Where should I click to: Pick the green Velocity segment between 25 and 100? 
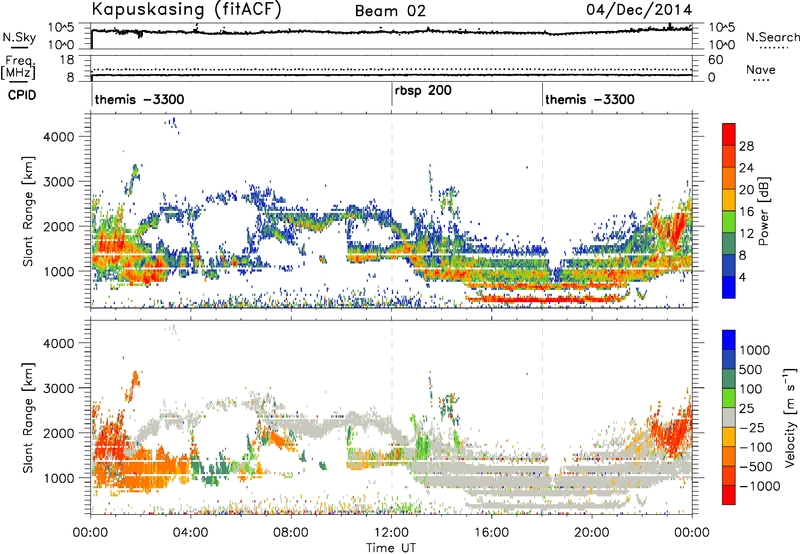(x=729, y=398)
